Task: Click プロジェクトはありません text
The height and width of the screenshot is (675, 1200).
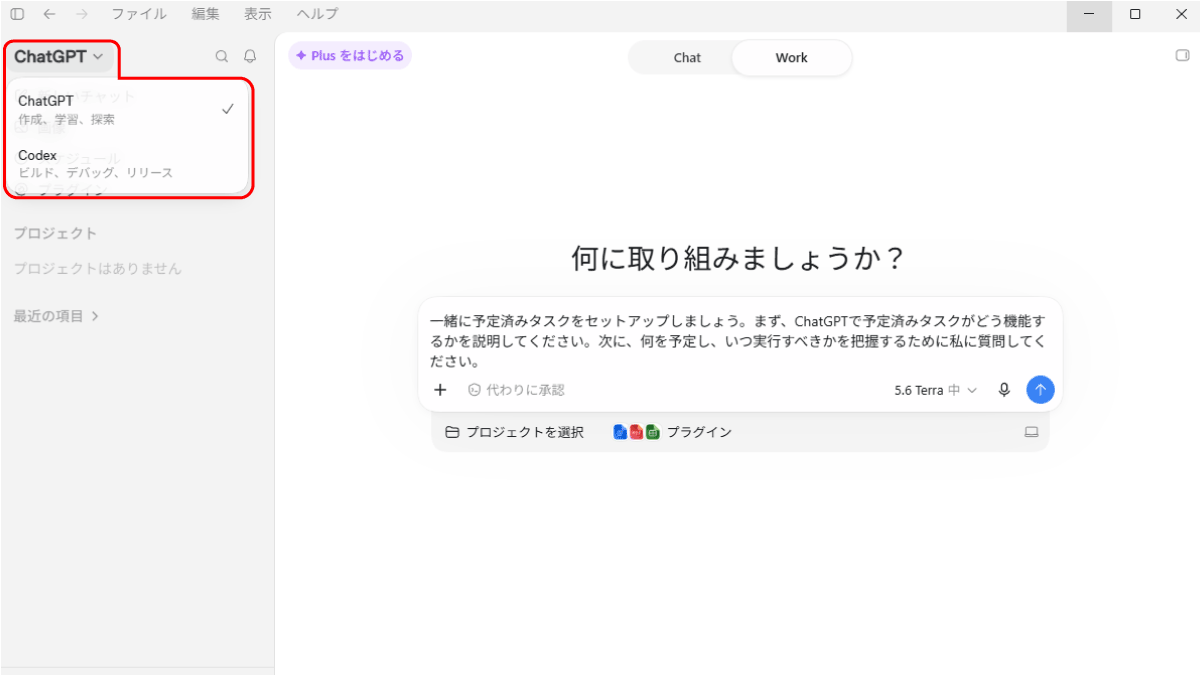Action: [98, 269]
